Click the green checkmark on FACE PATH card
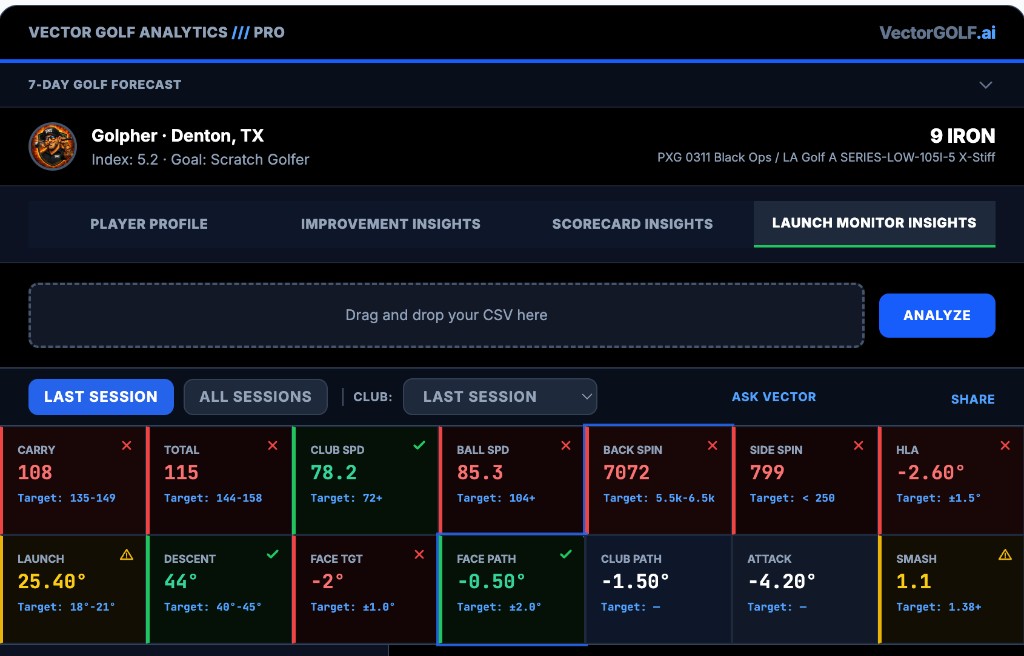This screenshot has width=1024, height=656. [566, 554]
